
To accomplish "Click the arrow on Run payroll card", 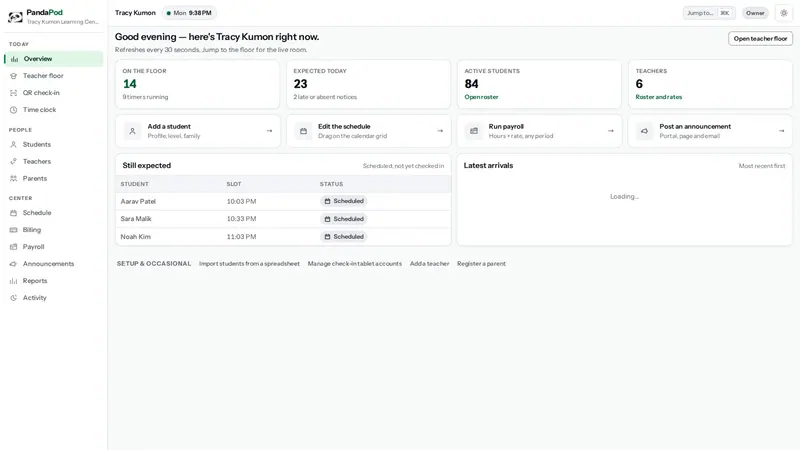I will (611, 131).
